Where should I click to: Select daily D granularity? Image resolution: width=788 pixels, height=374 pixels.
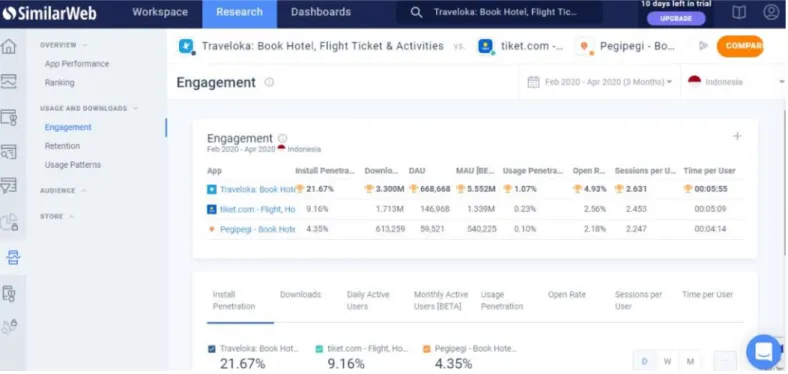(x=645, y=361)
